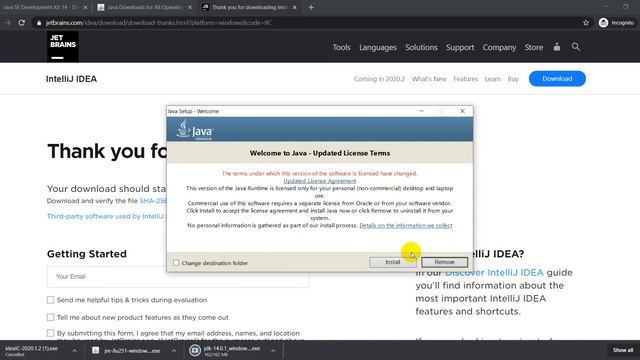Open the Discover IntelliJ IDEA guide link
This screenshot has width=640, height=360.
pos(494,273)
